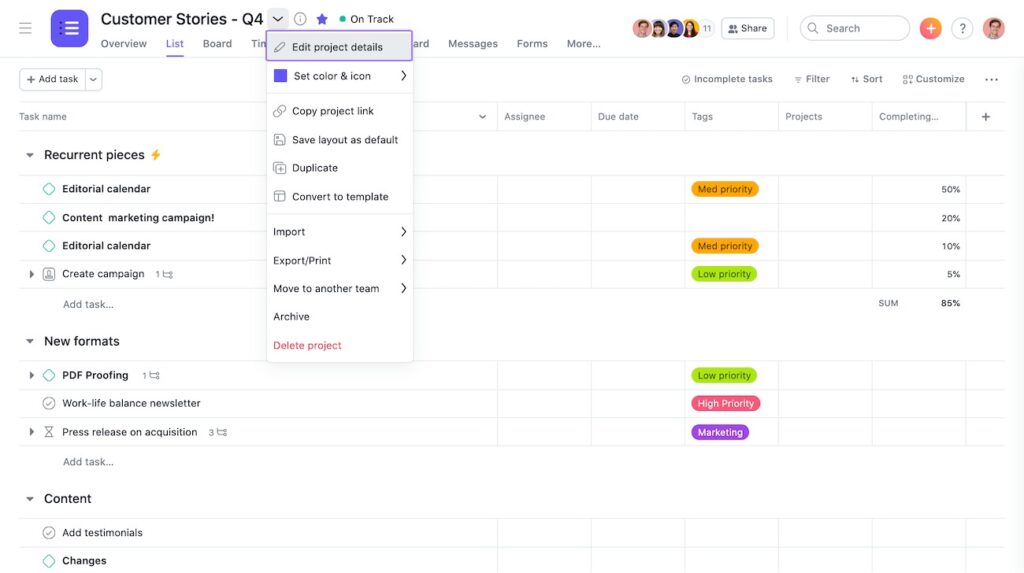
Task: Open the help question mark icon
Action: pyautogui.click(x=962, y=28)
